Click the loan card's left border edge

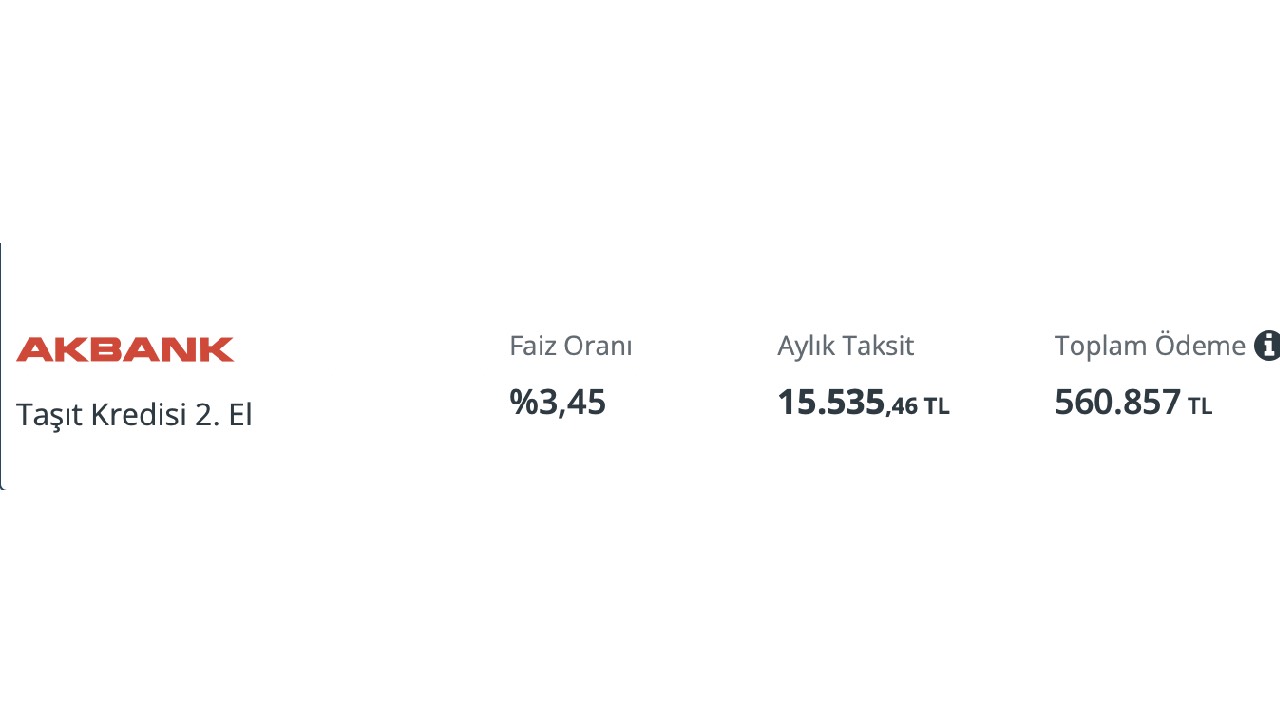[2, 366]
